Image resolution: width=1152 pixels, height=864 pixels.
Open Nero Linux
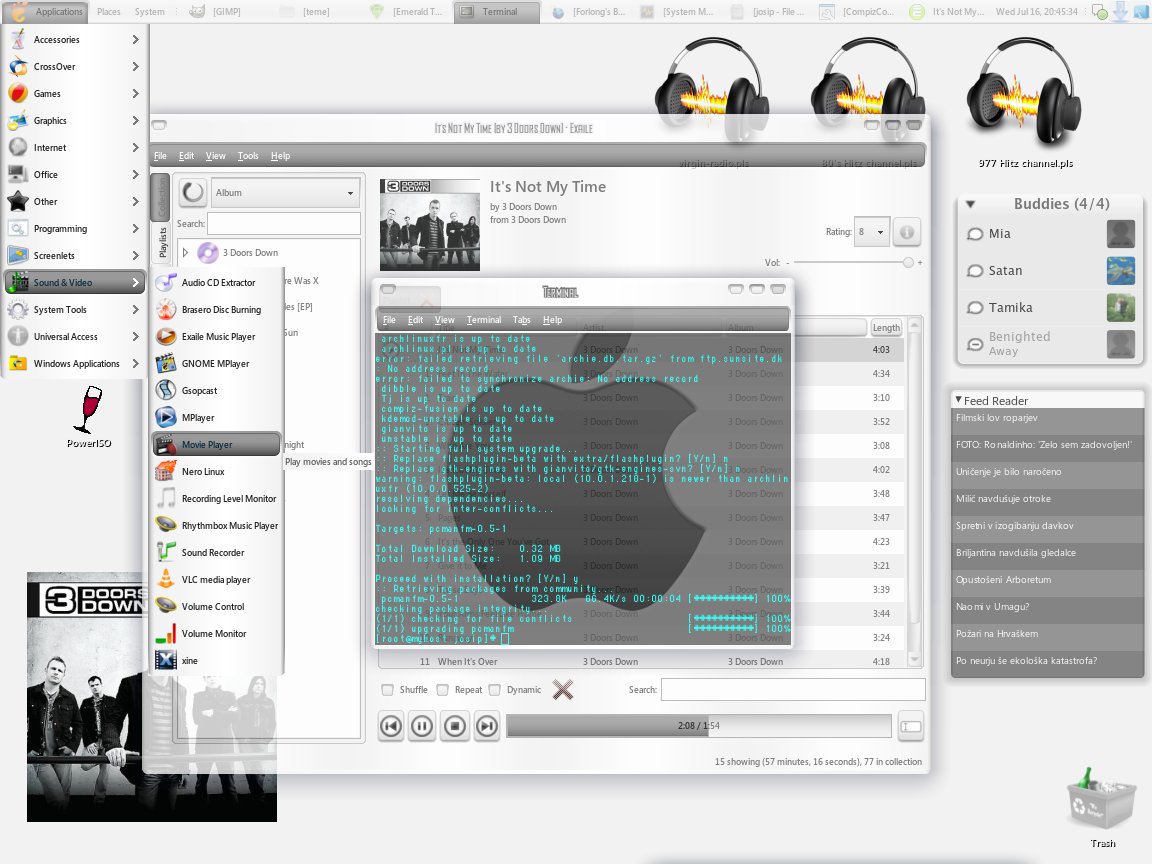point(217,472)
